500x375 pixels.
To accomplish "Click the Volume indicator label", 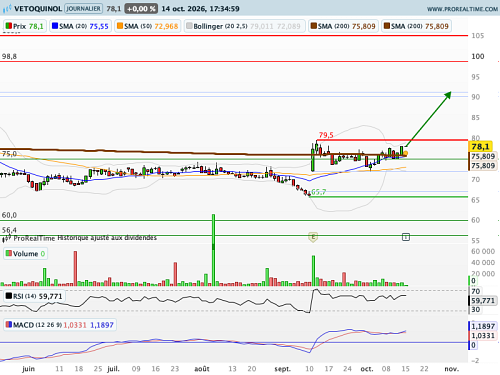I will click(26, 254).
